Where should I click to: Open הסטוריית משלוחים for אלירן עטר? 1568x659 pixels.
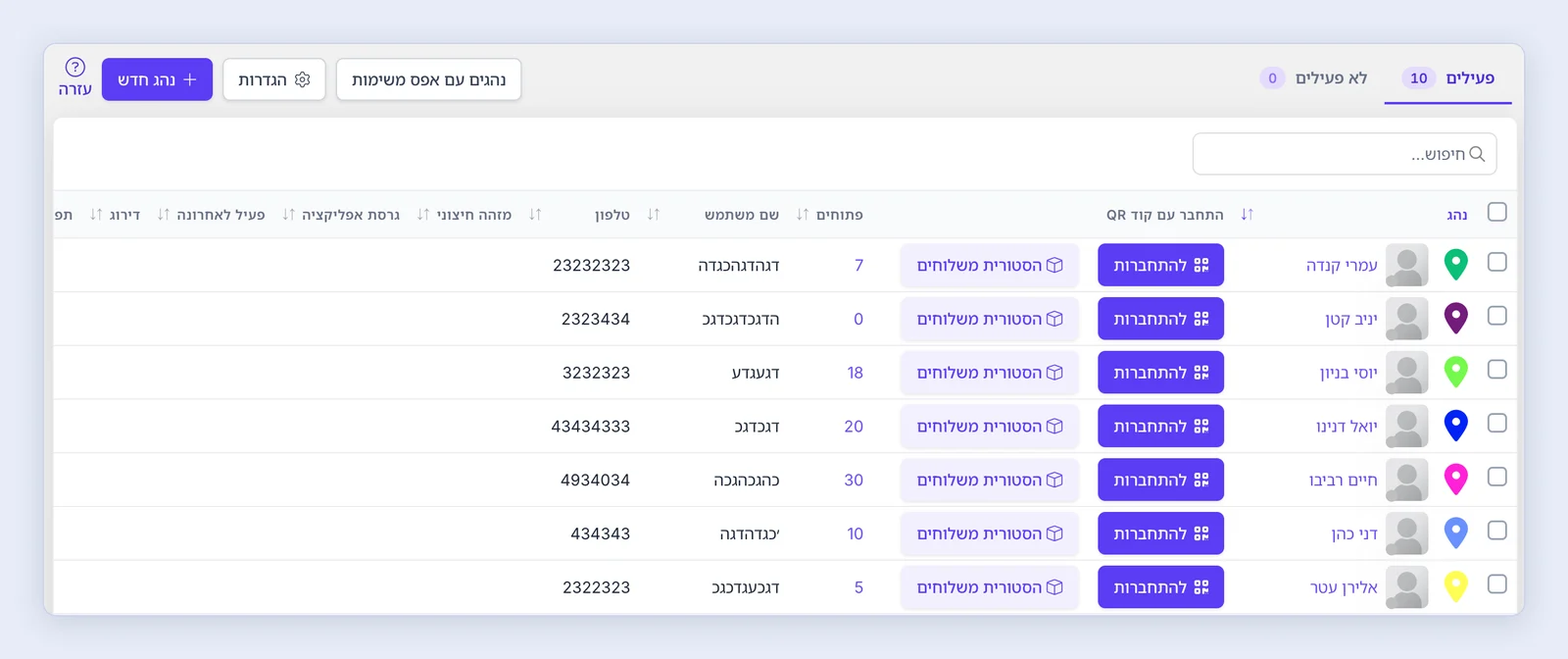[x=990, y=587]
